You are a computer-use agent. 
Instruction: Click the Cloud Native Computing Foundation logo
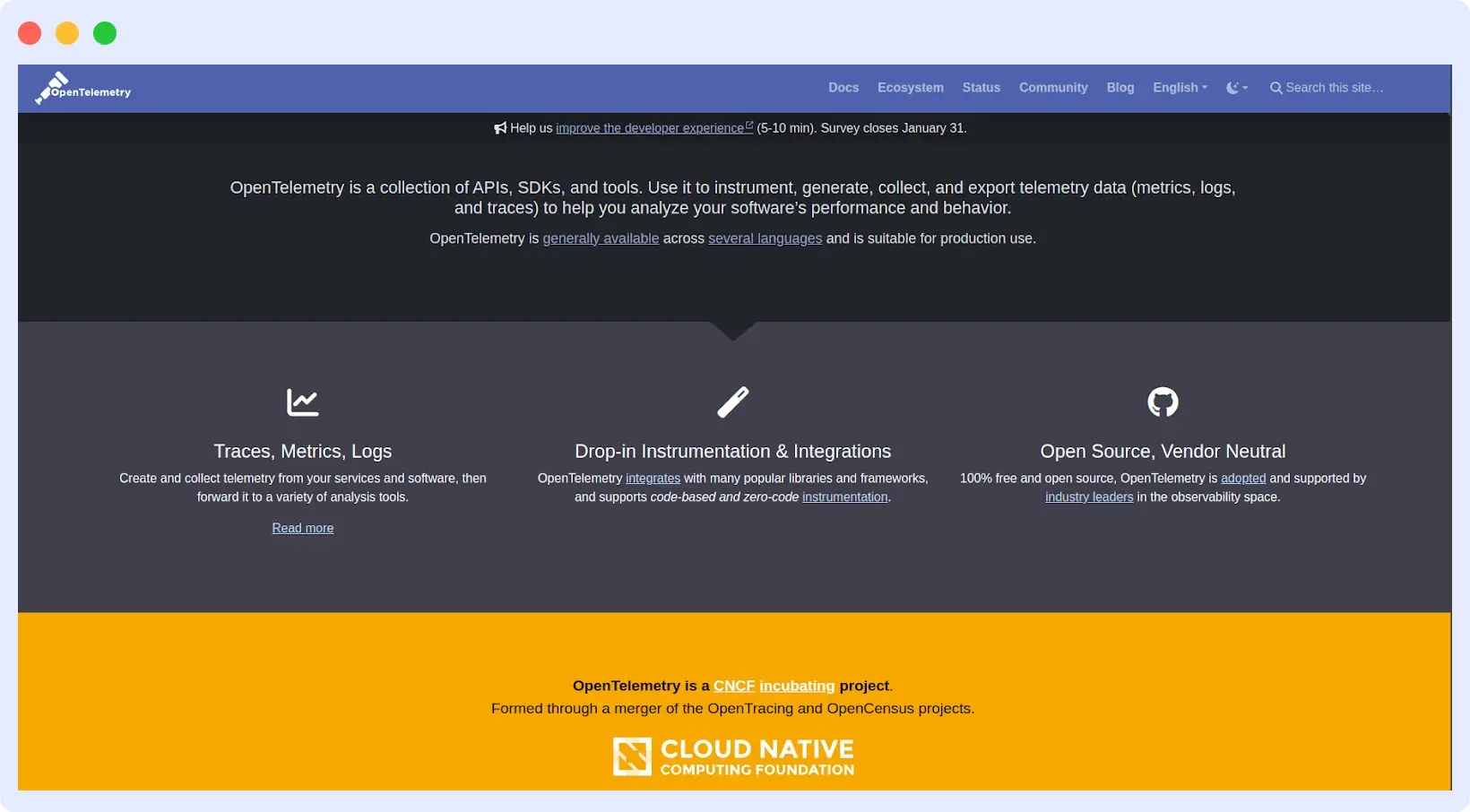point(733,757)
